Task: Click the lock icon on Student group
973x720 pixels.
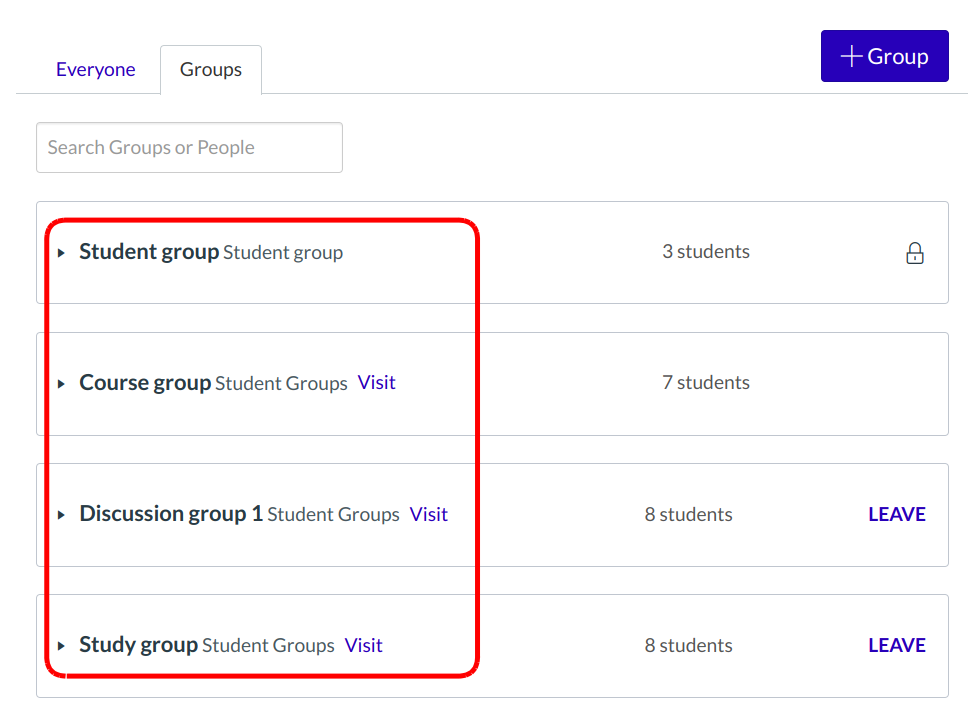Action: coord(914,253)
